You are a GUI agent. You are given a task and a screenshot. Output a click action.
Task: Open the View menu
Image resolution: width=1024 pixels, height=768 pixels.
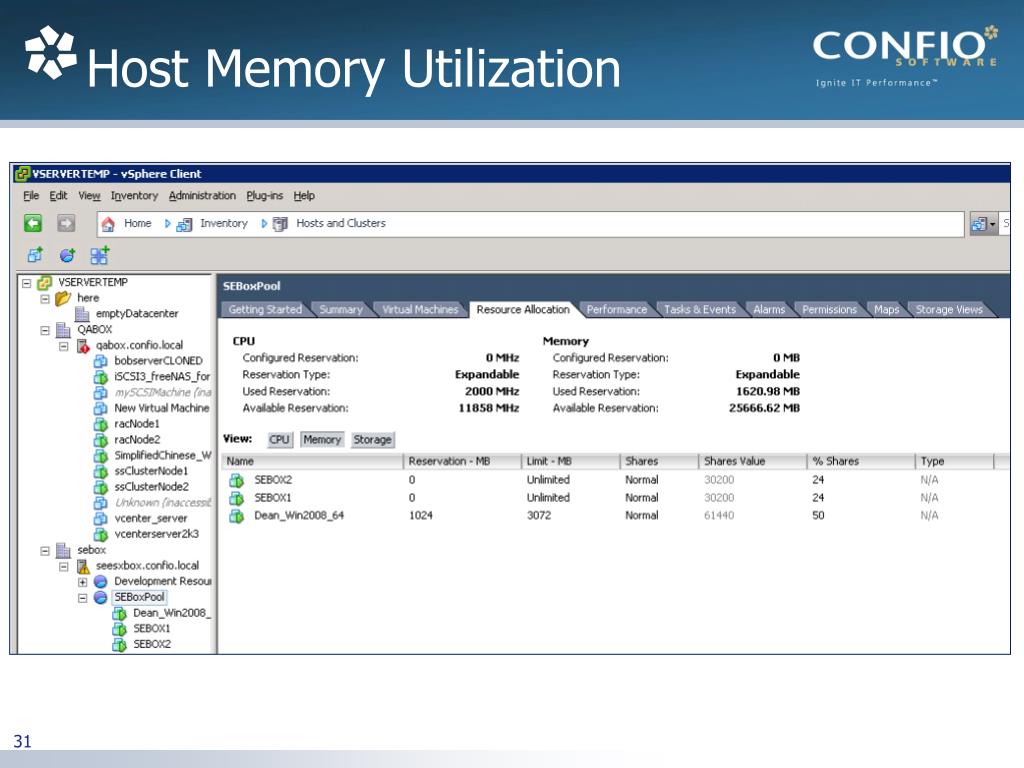[89, 196]
